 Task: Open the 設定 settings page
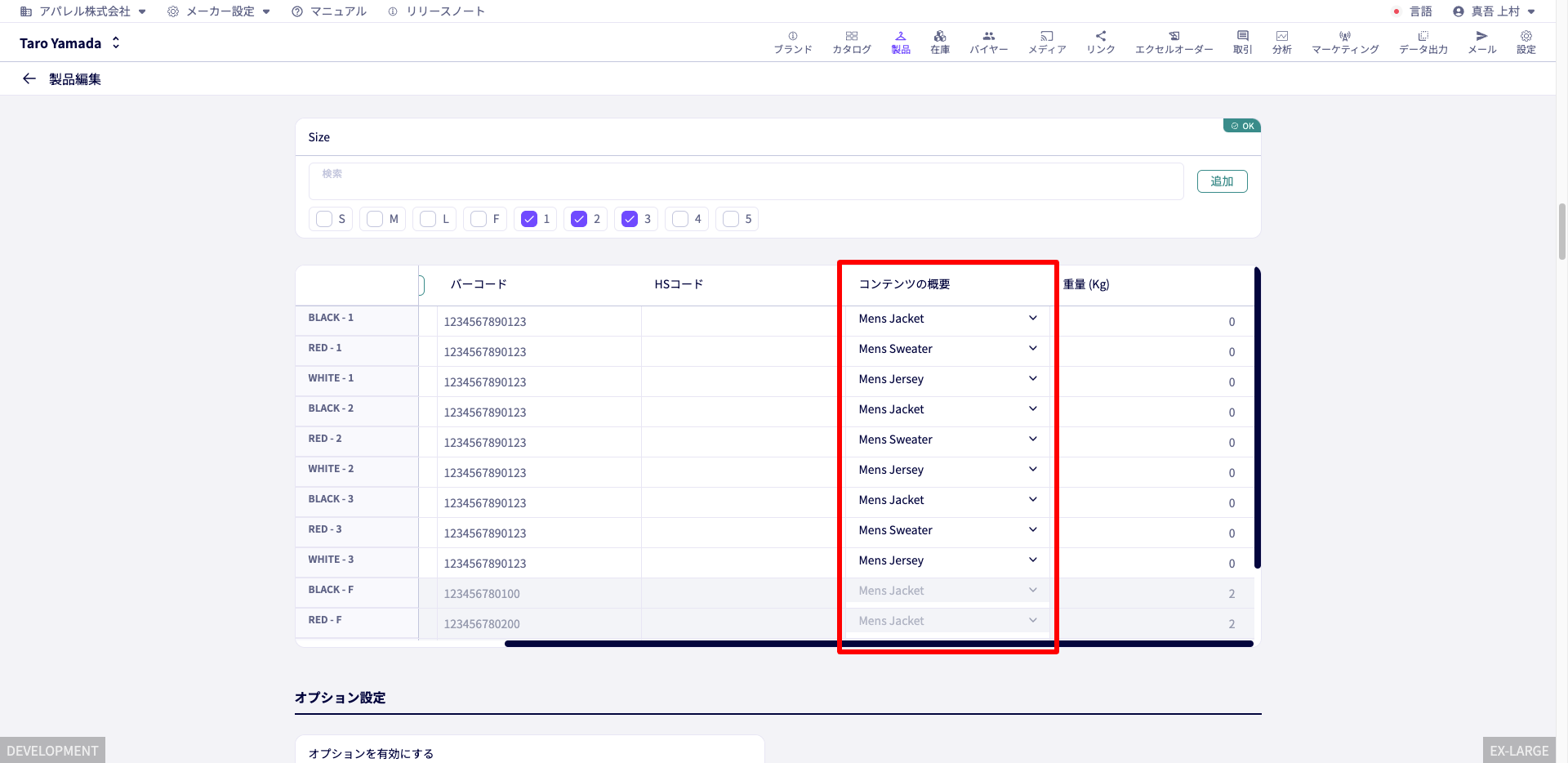pos(1526,42)
